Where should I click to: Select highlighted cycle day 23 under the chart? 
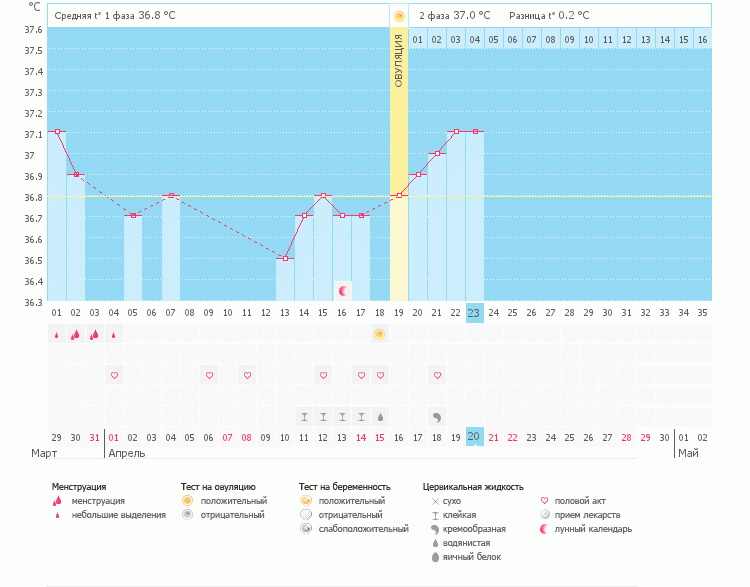pyautogui.click(x=474, y=313)
